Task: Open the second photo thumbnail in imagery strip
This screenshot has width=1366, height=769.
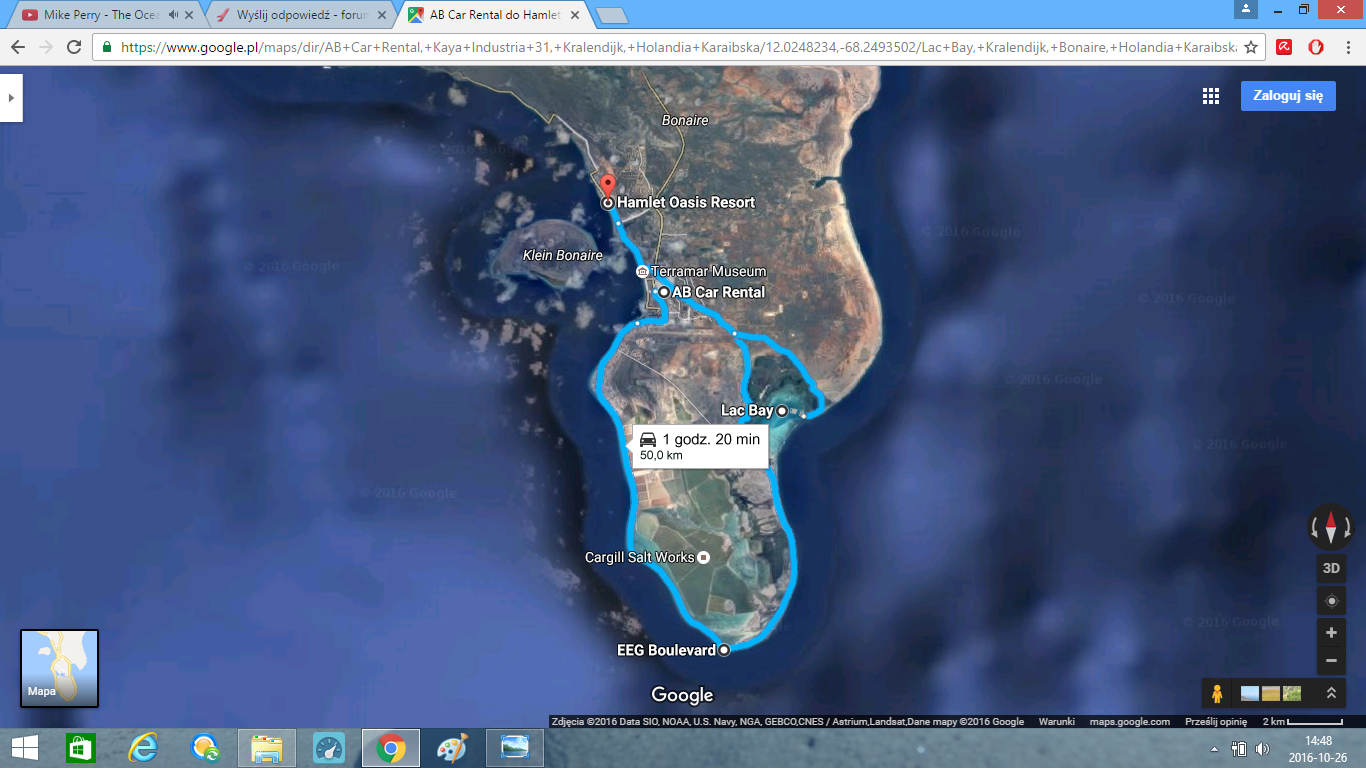Action: (x=1271, y=692)
